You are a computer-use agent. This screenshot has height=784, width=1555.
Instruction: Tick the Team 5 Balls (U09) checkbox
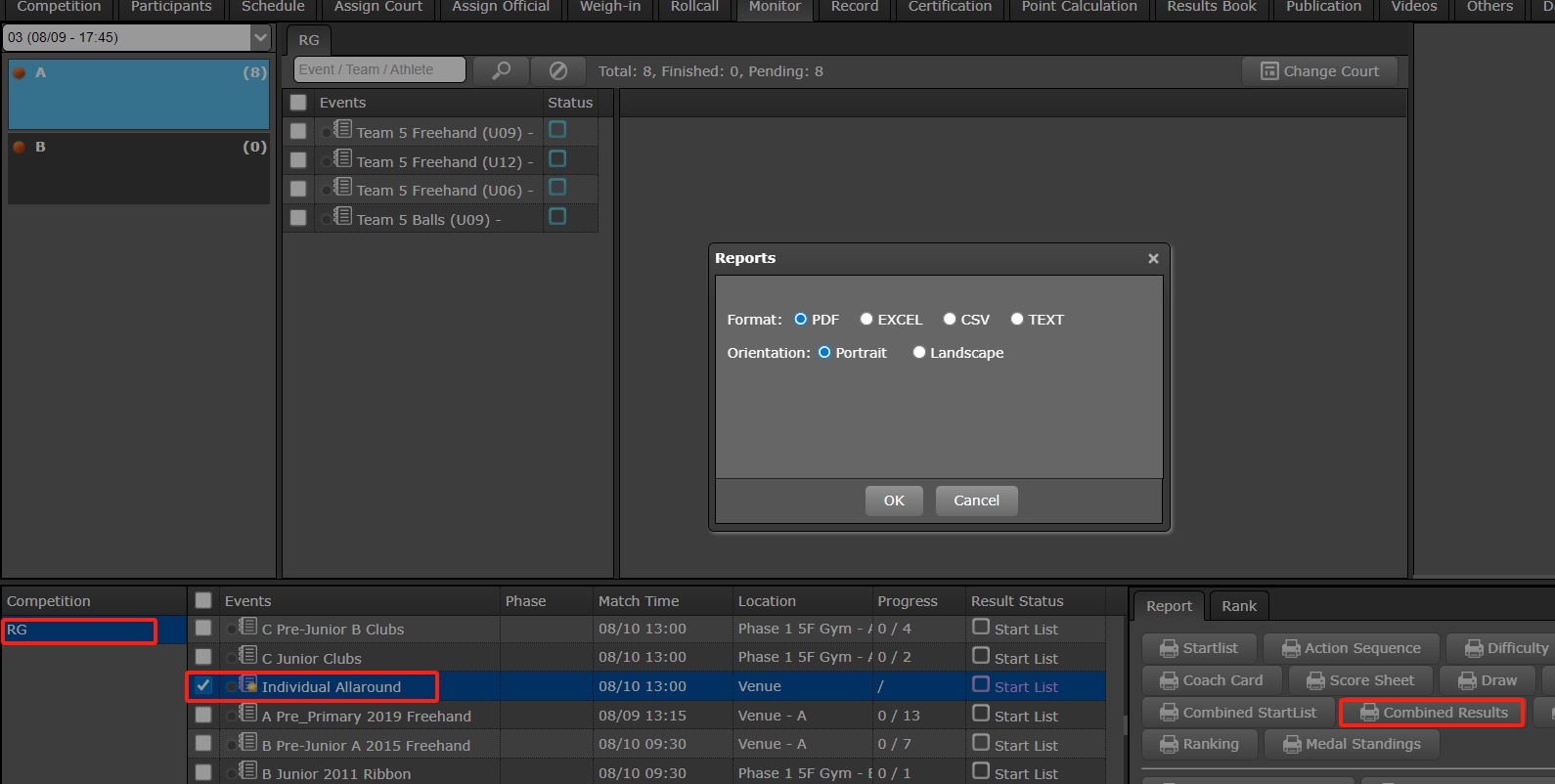point(298,218)
